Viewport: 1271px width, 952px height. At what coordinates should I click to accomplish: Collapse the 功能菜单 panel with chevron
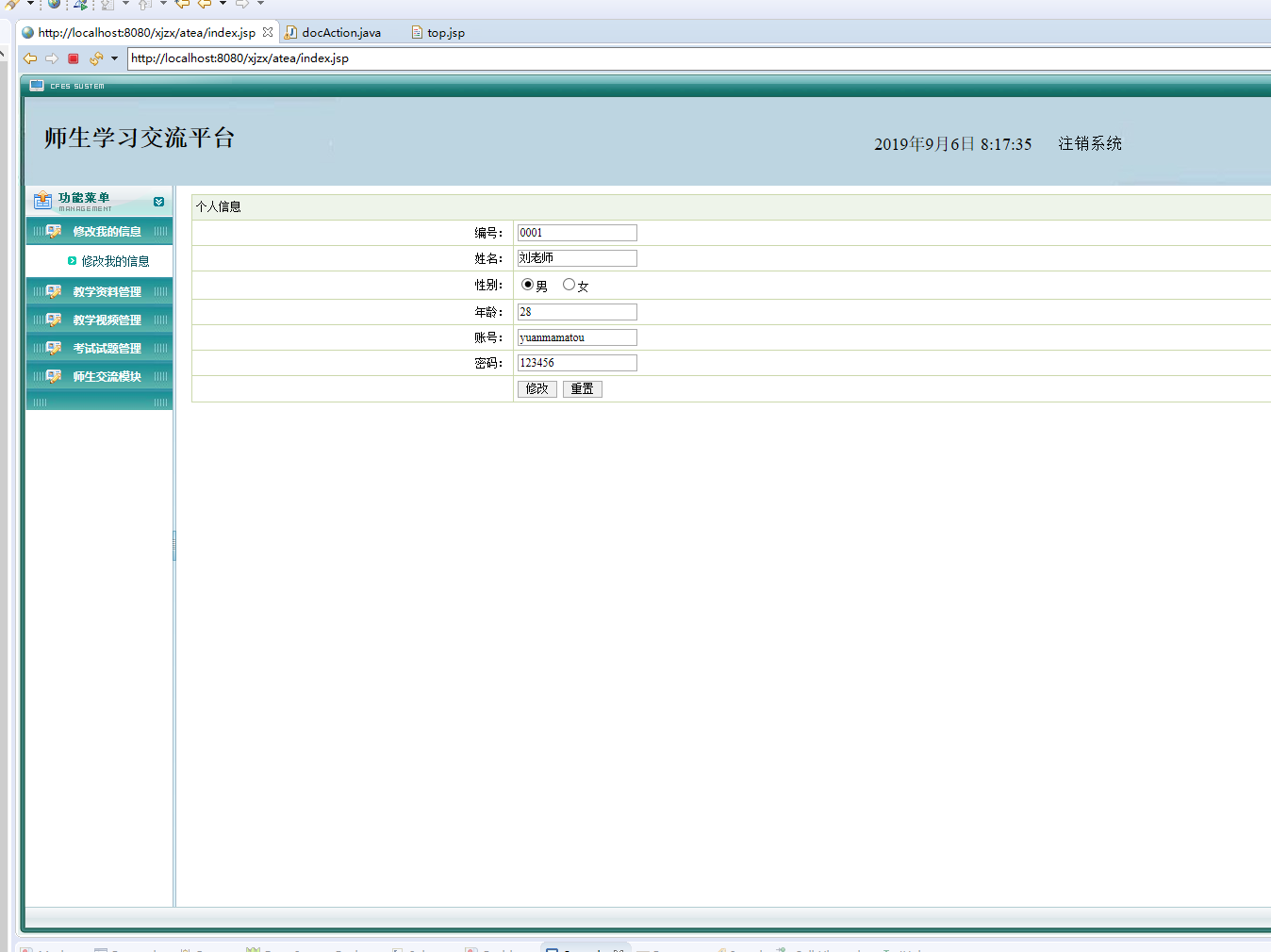[x=158, y=202]
